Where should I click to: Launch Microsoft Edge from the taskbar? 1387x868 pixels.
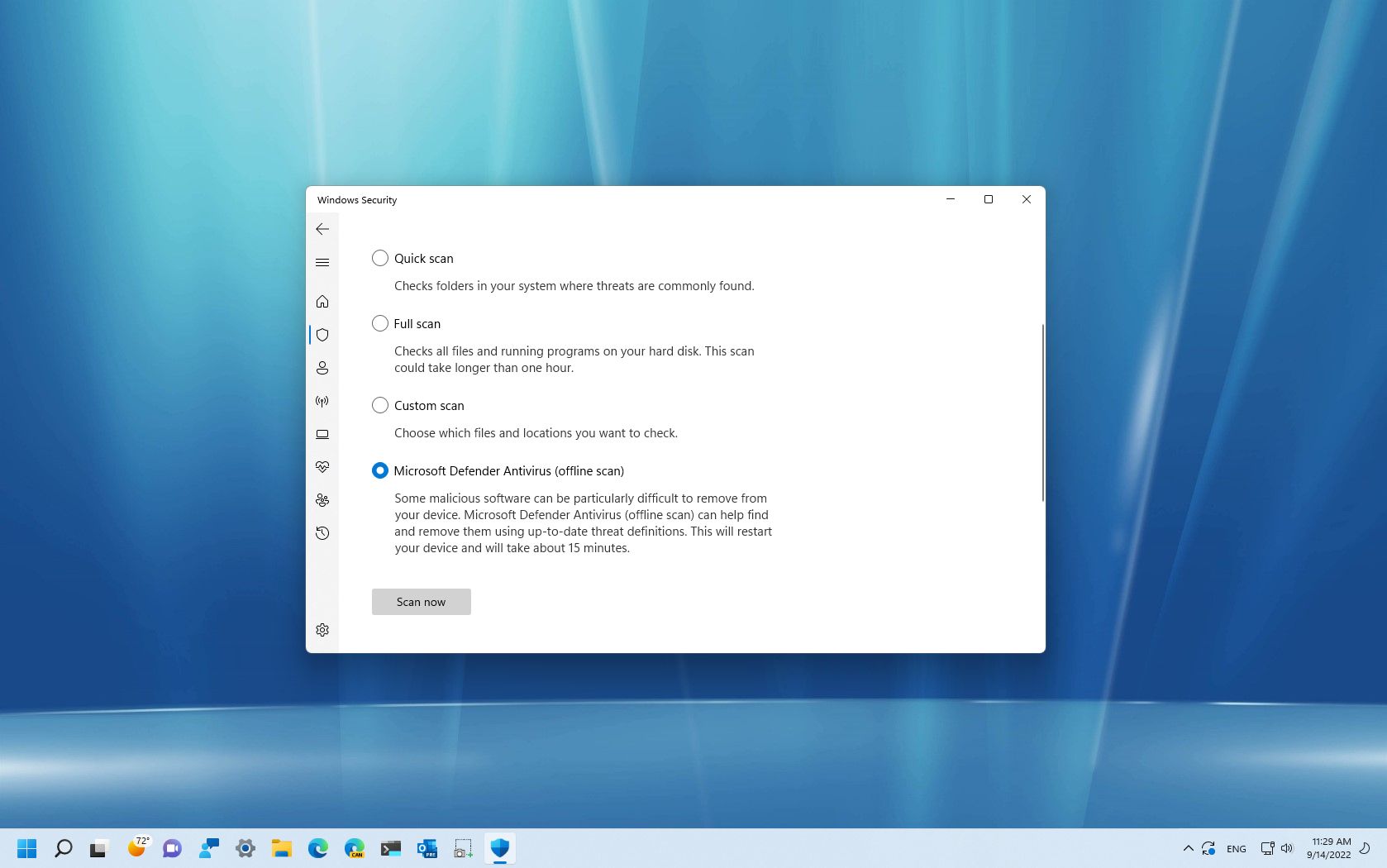[317, 848]
